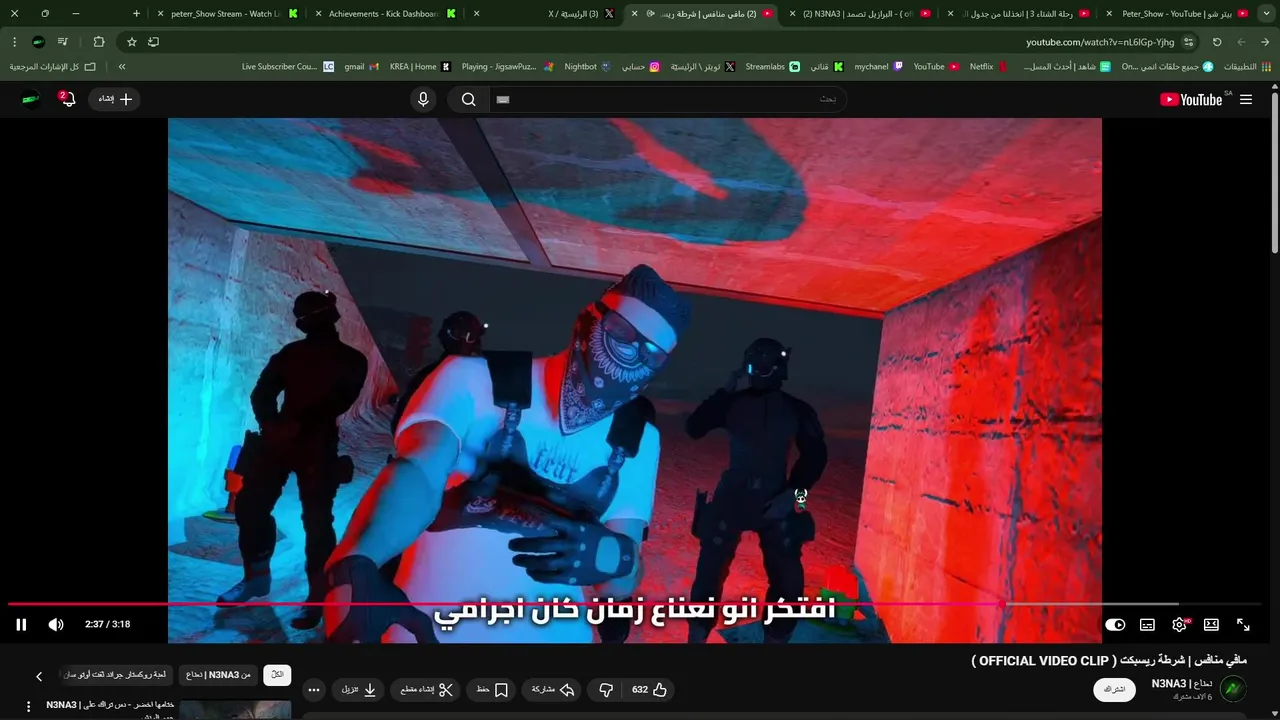The height and width of the screenshot is (720, 1280).
Task: Open more actions three-dot menu under video
Action: pos(314,690)
